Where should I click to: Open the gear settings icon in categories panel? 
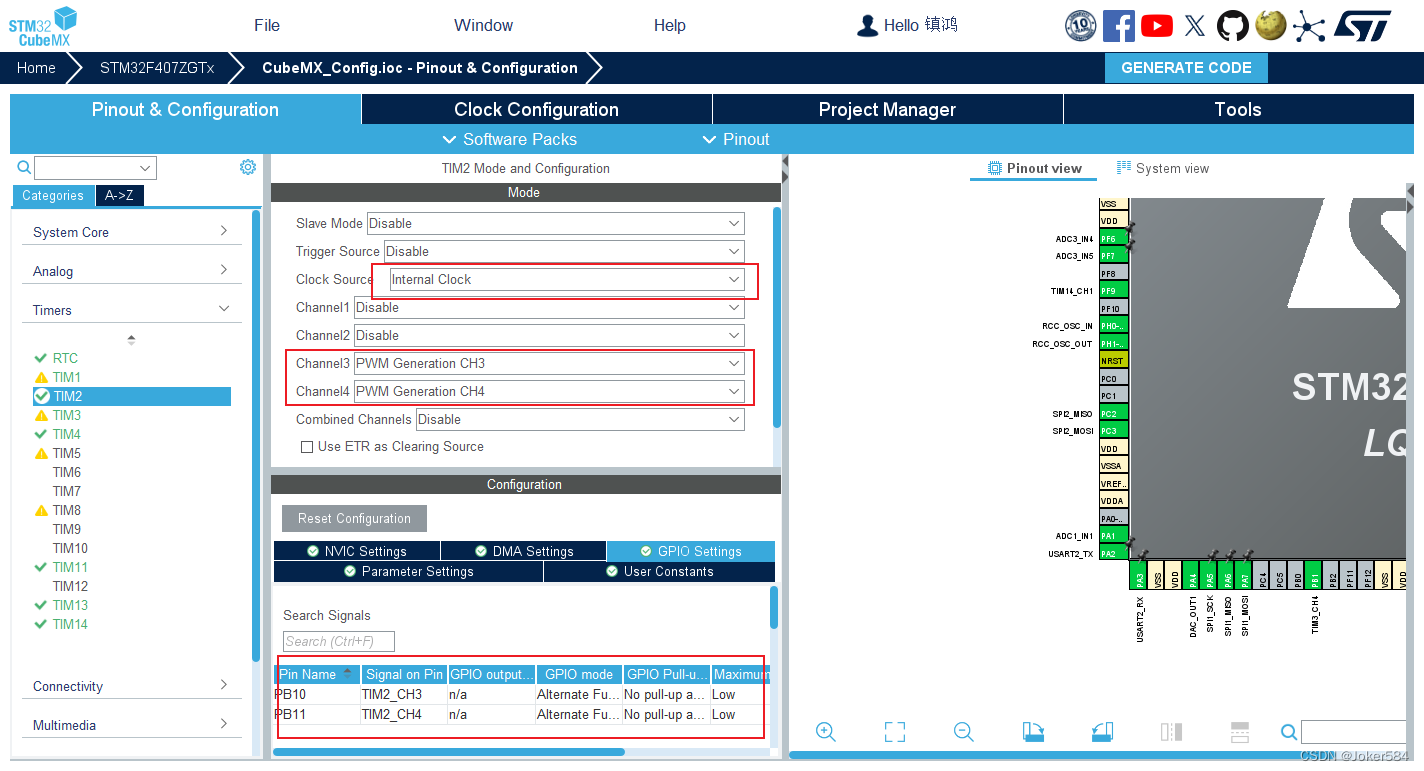click(x=248, y=167)
